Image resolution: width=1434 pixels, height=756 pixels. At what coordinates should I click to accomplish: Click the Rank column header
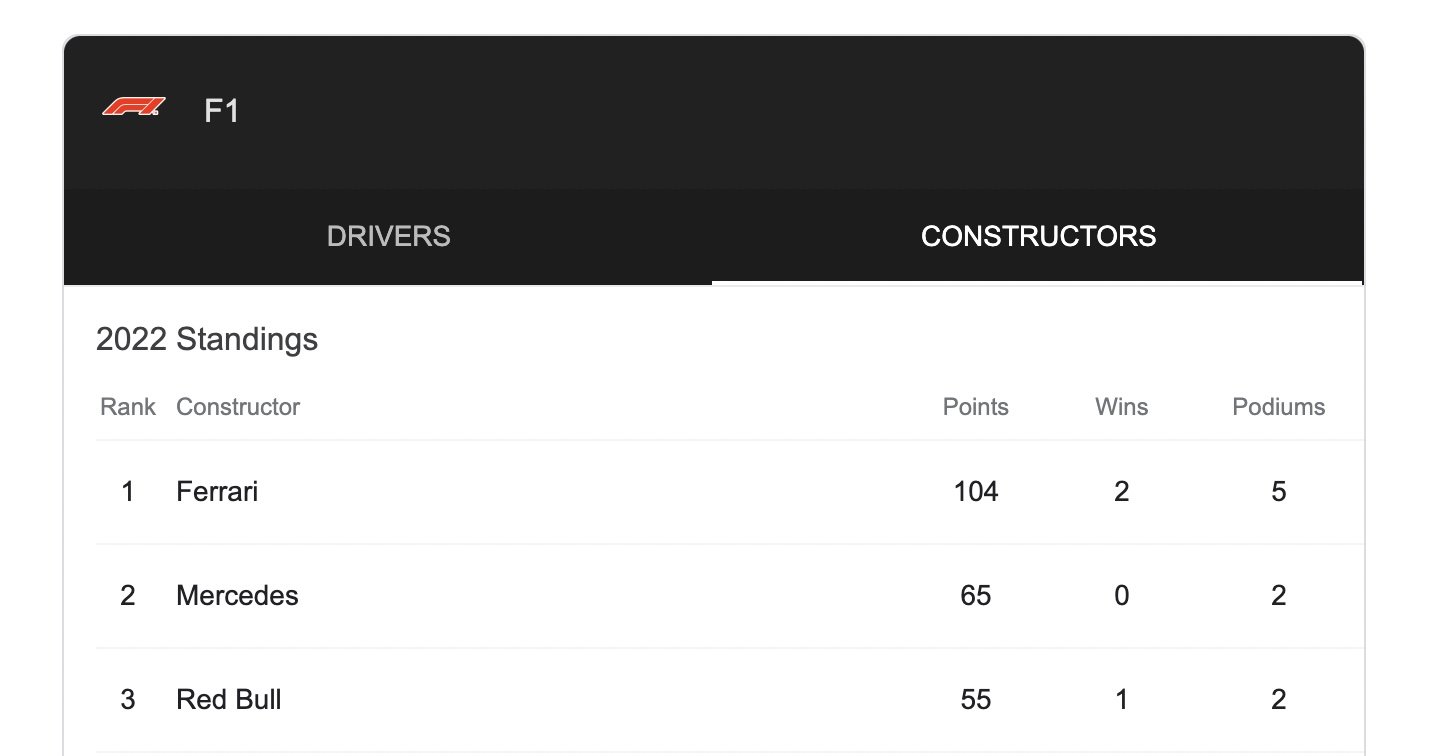coord(128,407)
